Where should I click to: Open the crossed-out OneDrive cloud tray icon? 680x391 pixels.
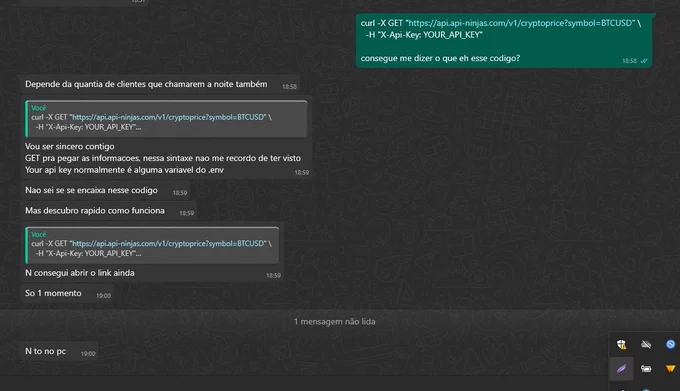[646, 344]
